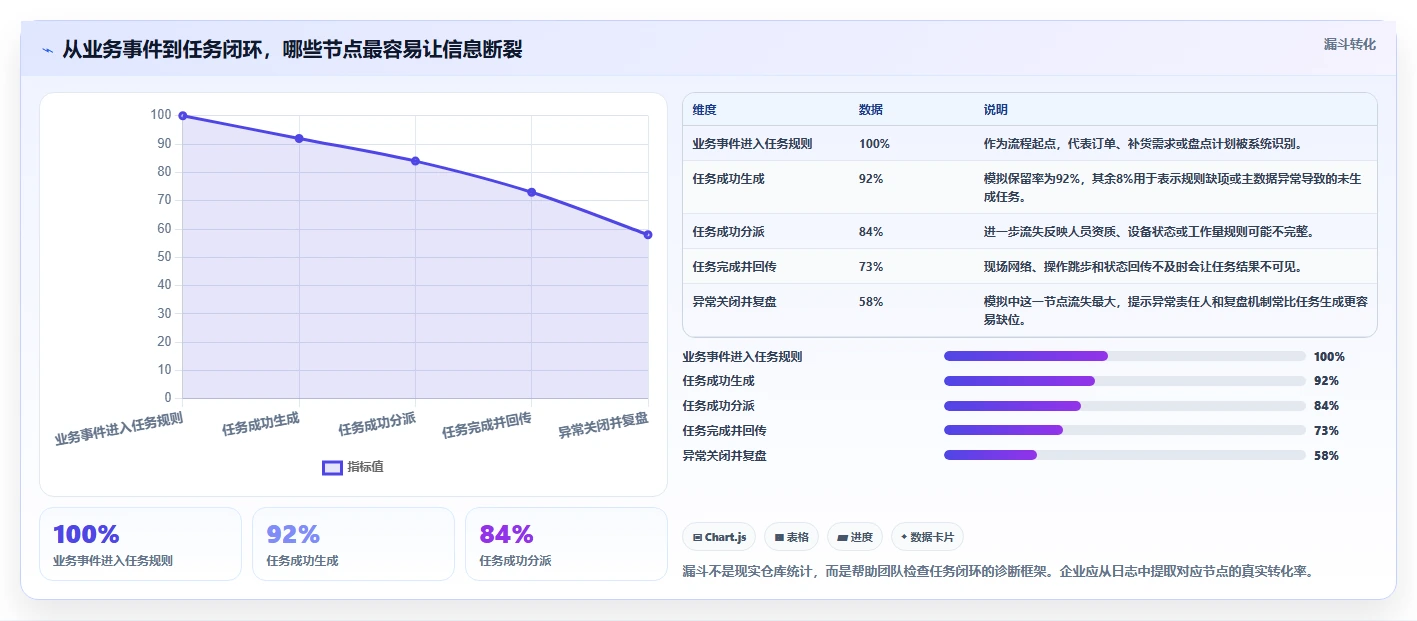Click the 58% progress bar for 异常关闭并复盘

coord(1125,455)
